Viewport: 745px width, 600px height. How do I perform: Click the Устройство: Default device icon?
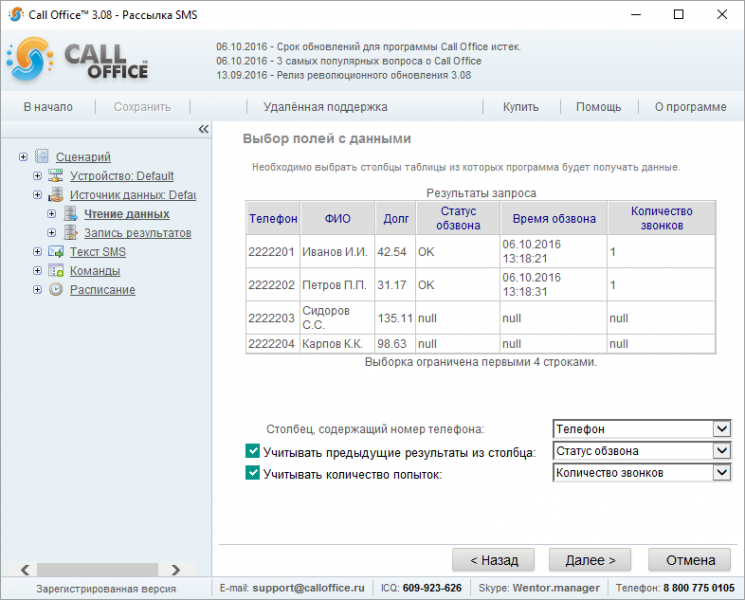point(56,176)
